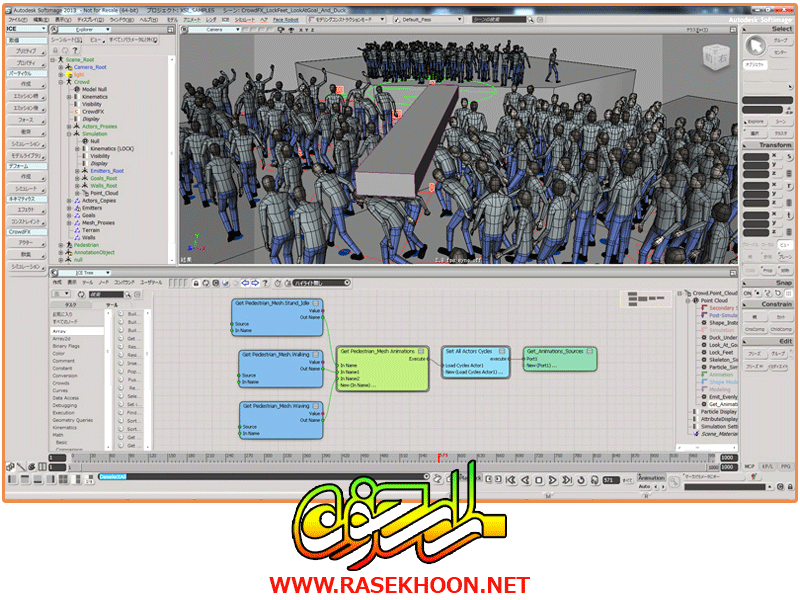Click the Animation button in the playback bar
The width and height of the screenshot is (800, 600).
click(x=652, y=478)
